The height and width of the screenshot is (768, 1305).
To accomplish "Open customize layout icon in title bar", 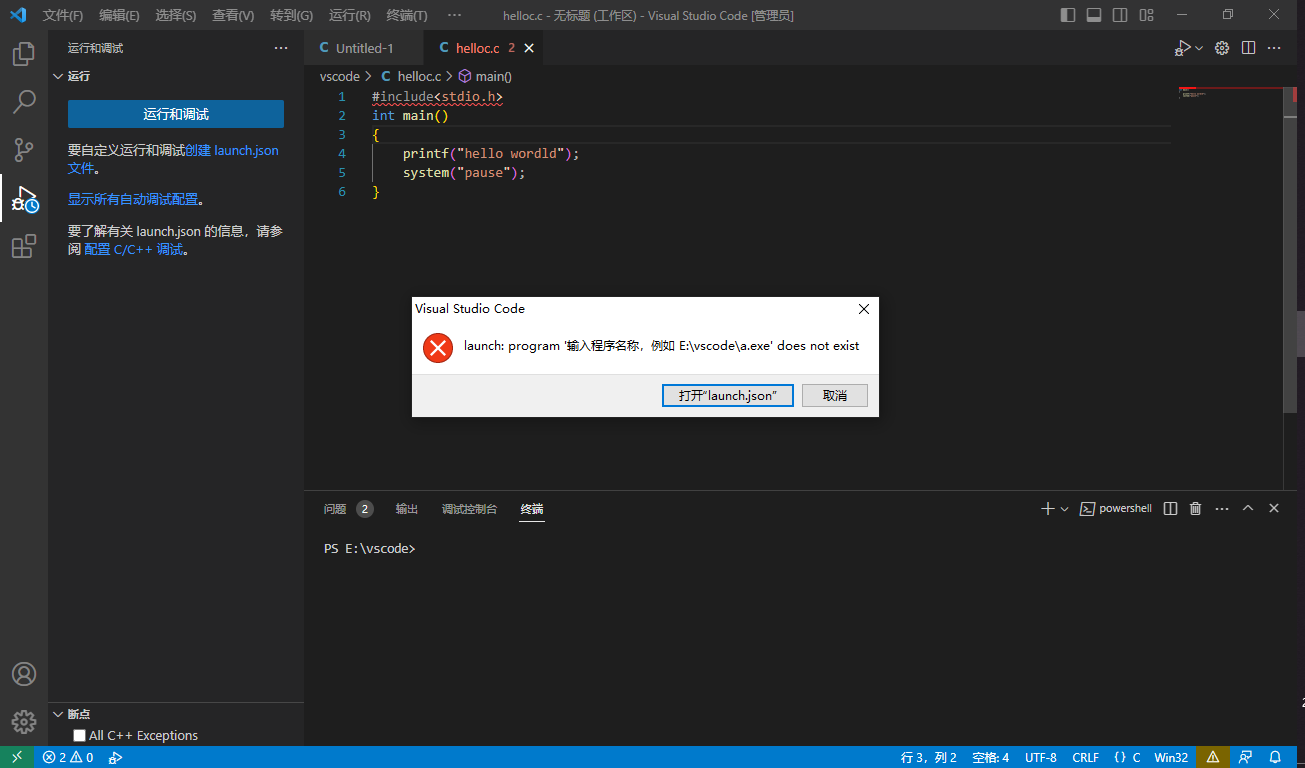I will click(x=1146, y=15).
